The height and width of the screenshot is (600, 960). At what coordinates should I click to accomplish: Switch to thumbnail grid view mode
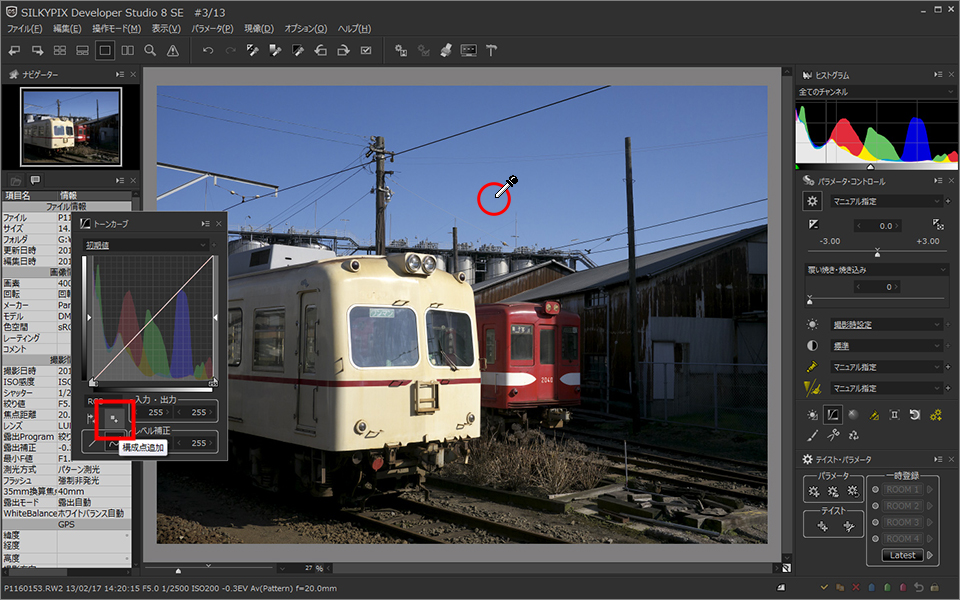coord(59,50)
